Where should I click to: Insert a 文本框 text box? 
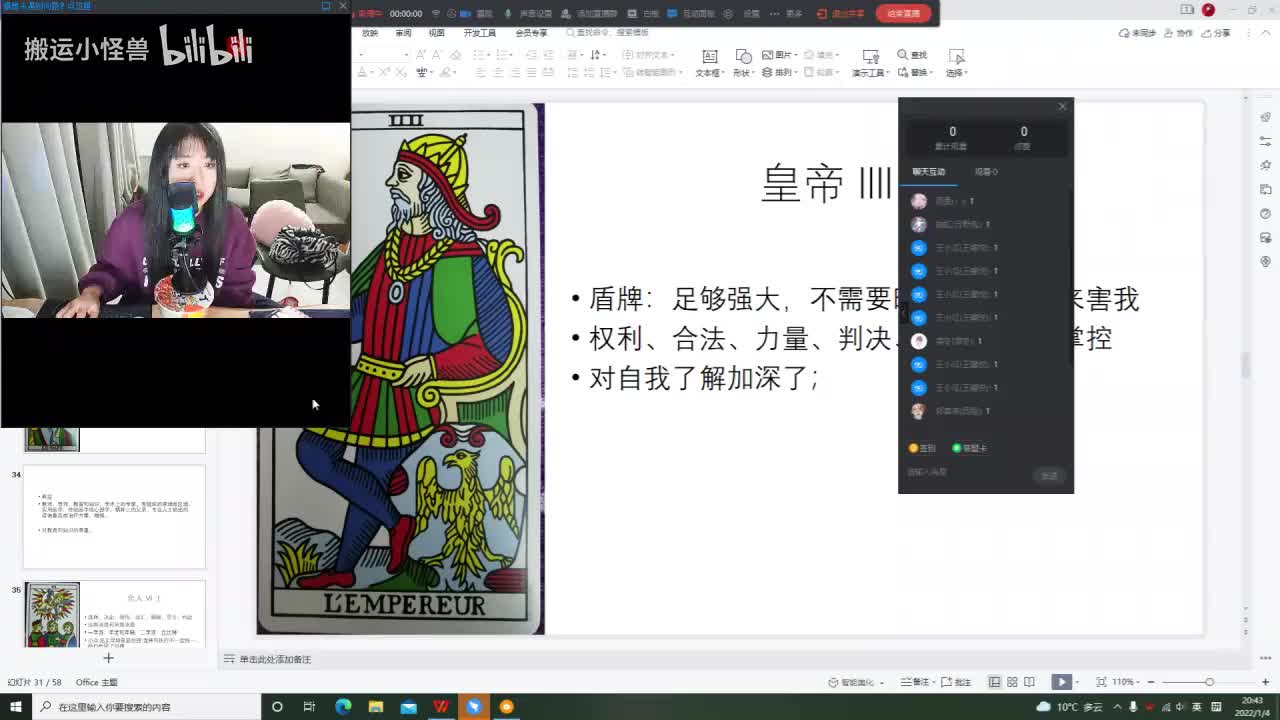point(708,63)
